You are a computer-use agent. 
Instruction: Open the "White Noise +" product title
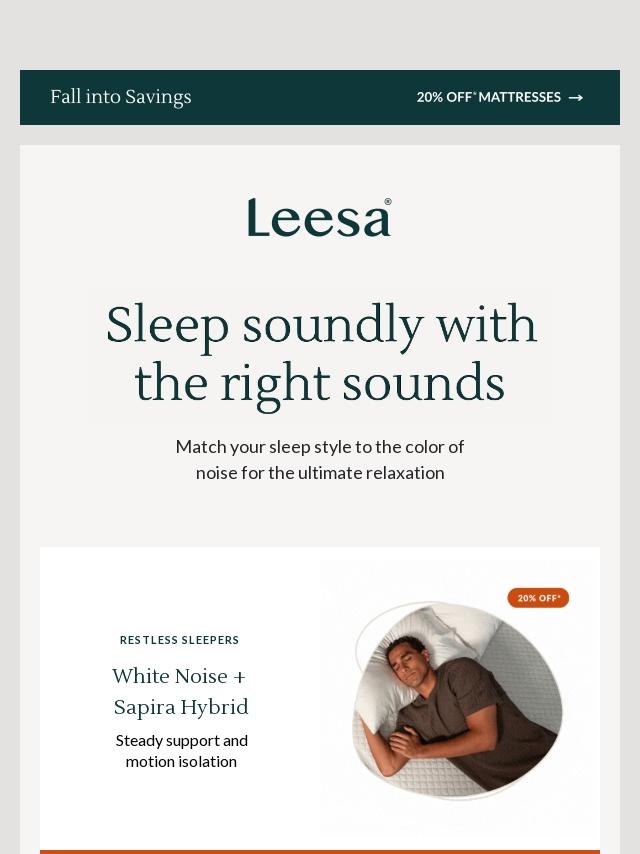179,677
